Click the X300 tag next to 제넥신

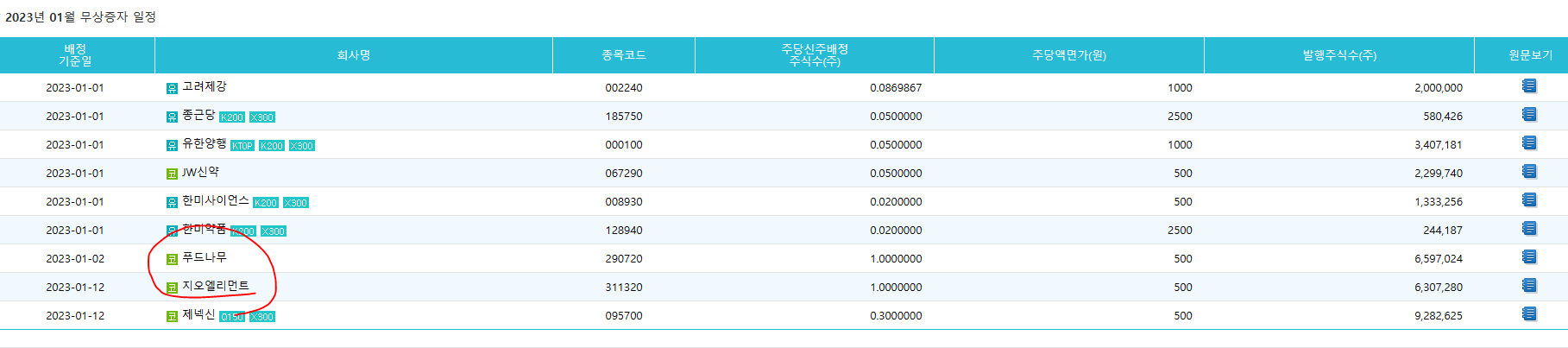coord(262,317)
